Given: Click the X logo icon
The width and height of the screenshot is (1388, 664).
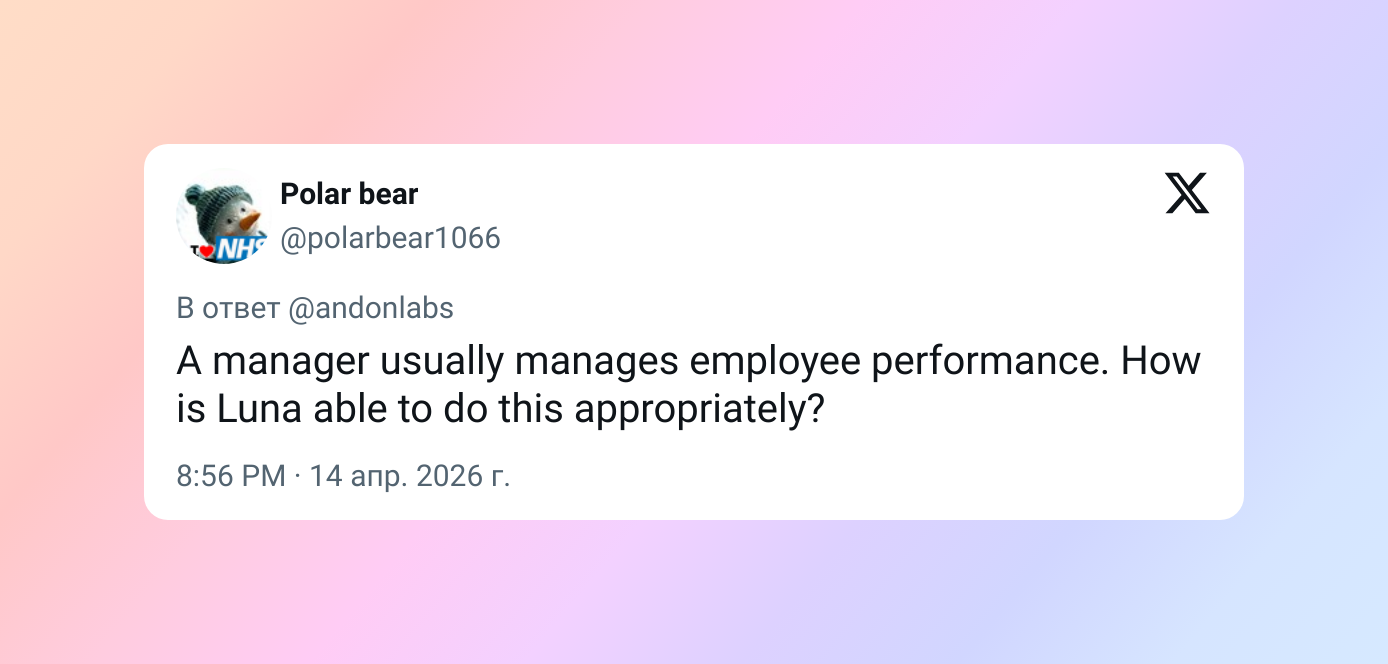Looking at the screenshot, I should (1187, 193).
